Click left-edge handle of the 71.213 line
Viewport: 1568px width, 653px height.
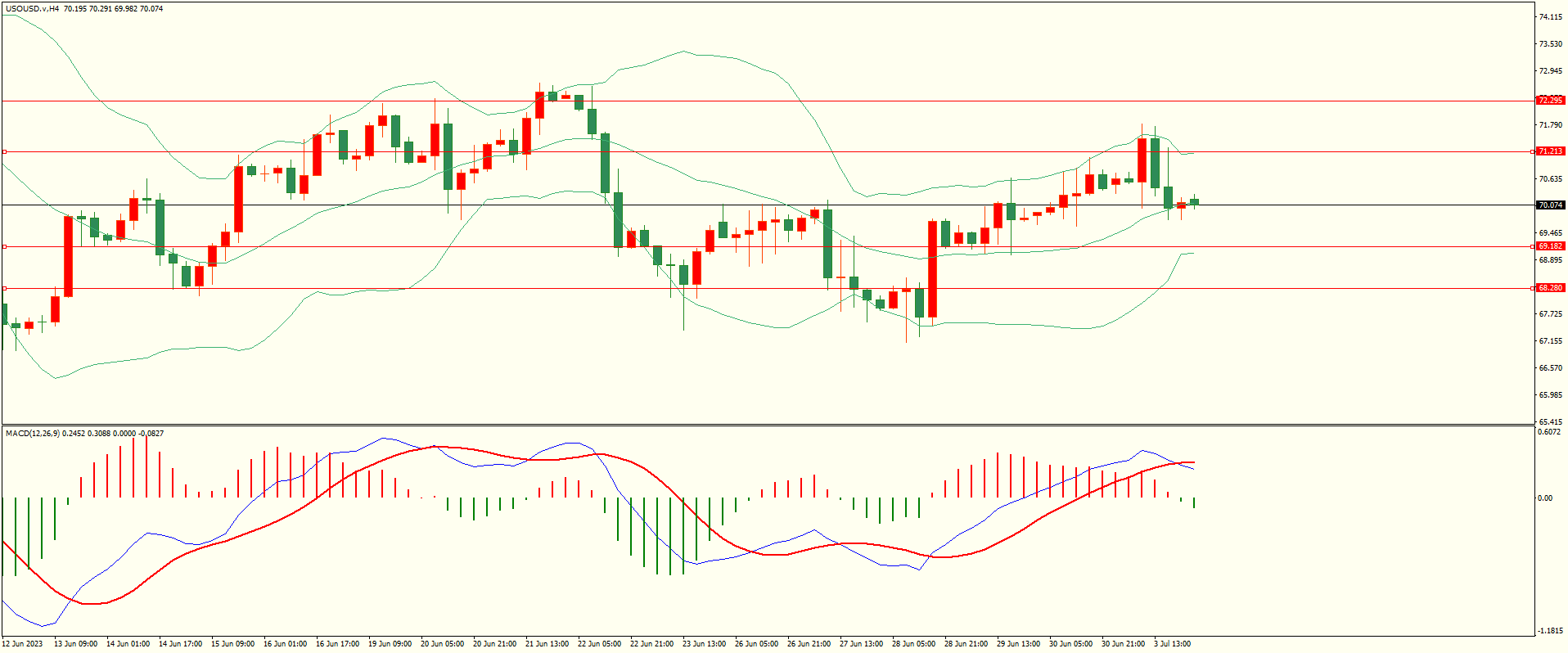(x=4, y=151)
